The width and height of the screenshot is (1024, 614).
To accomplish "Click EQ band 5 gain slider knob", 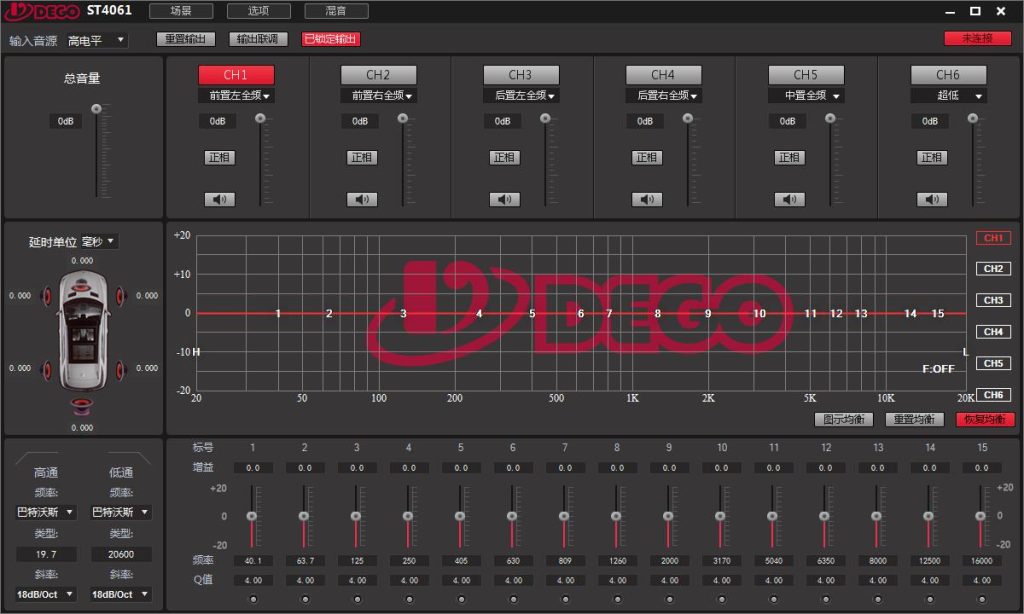I will coord(460,516).
